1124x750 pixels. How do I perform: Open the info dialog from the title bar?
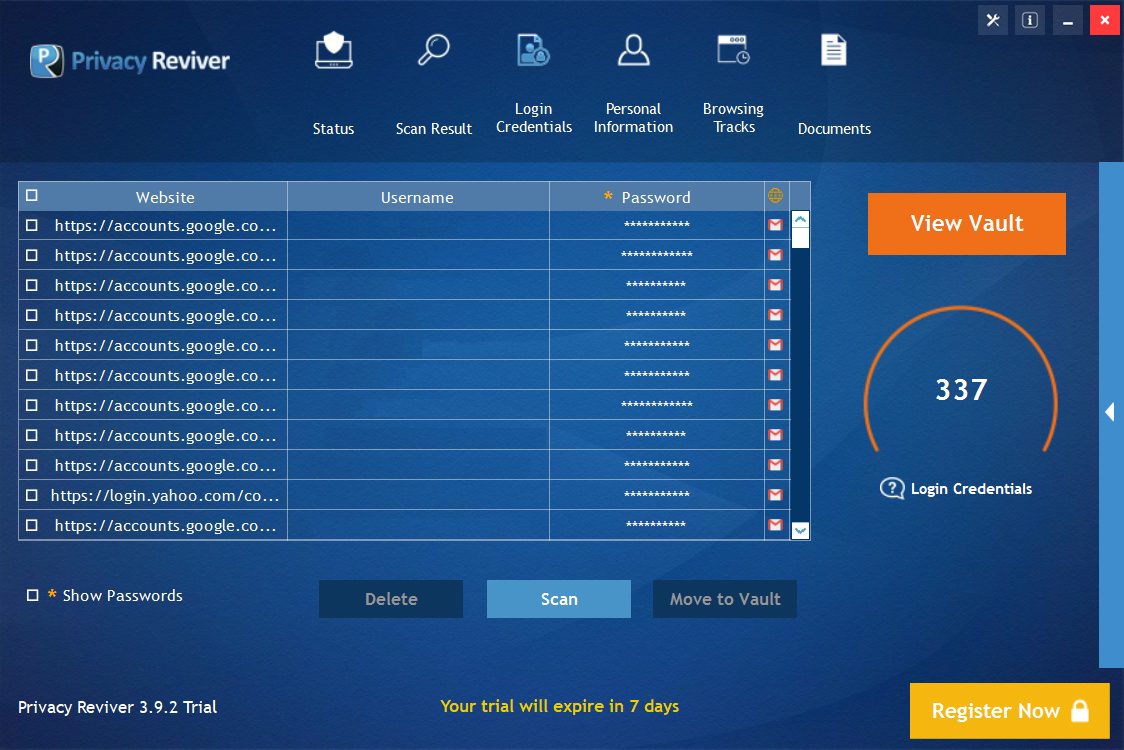(1029, 19)
